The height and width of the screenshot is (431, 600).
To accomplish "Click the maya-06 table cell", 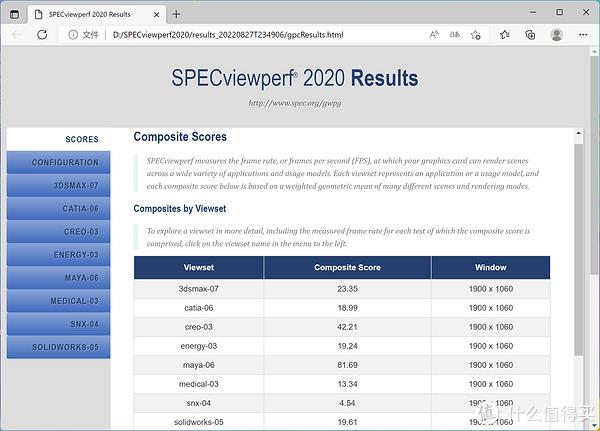I will pos(199,365).
